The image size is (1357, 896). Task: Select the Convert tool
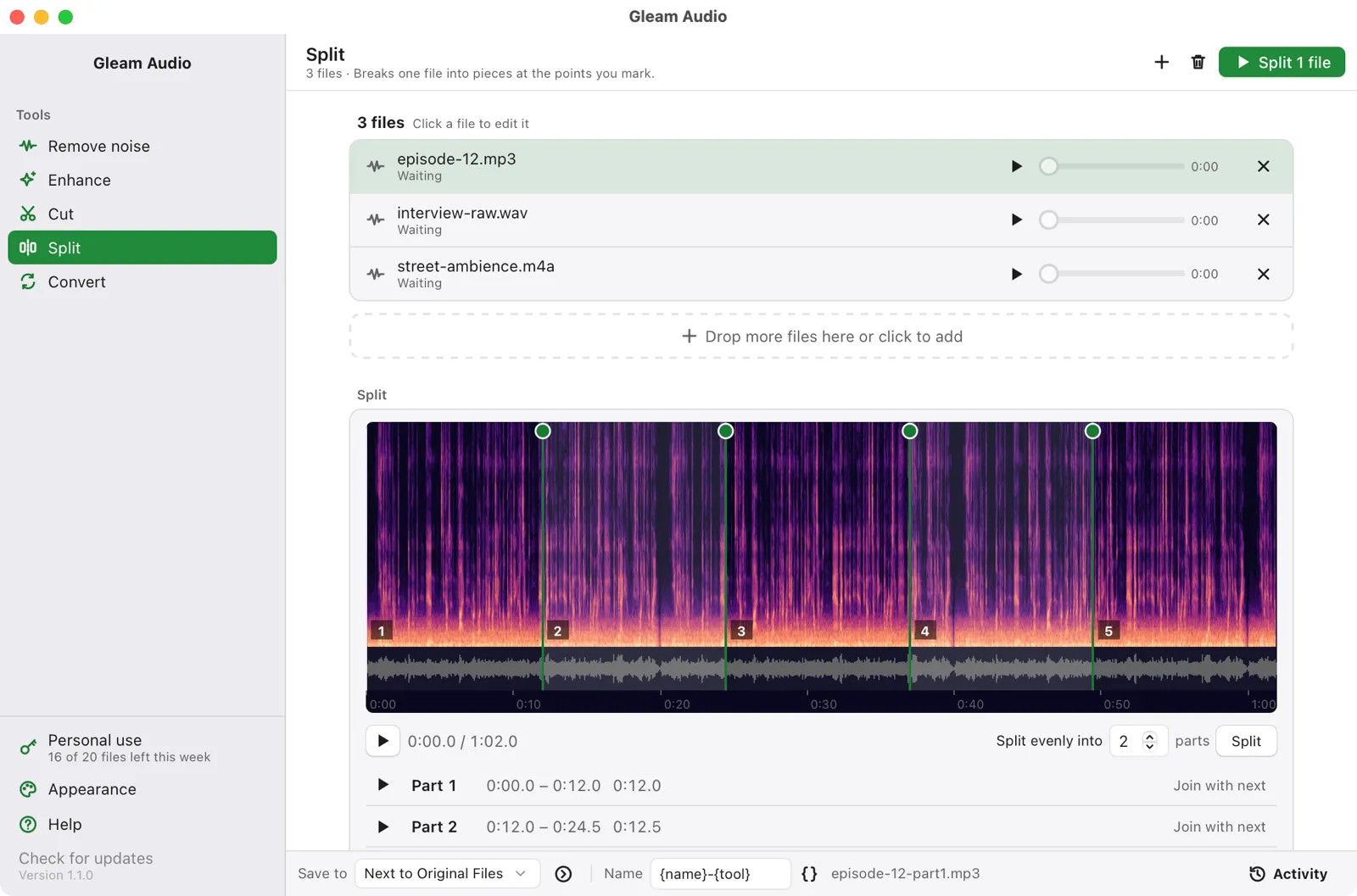(x=142, y=281)
